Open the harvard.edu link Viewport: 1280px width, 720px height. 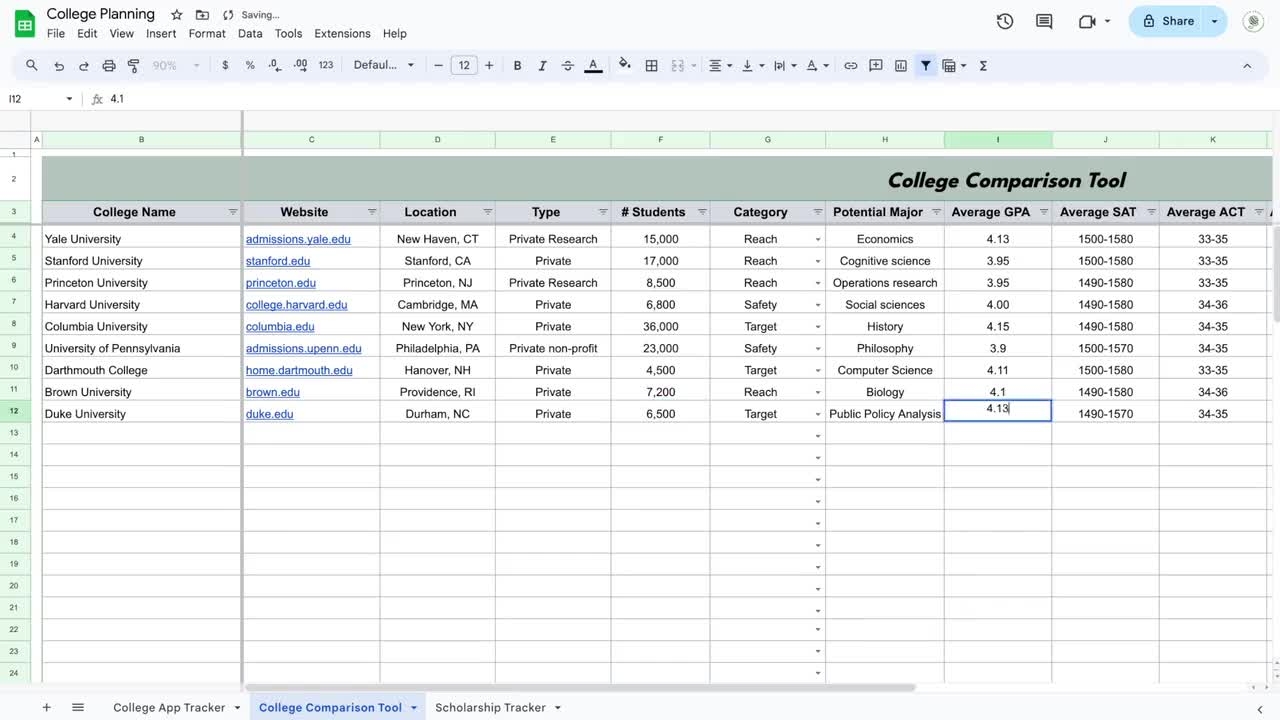click(x=296, y=304)
